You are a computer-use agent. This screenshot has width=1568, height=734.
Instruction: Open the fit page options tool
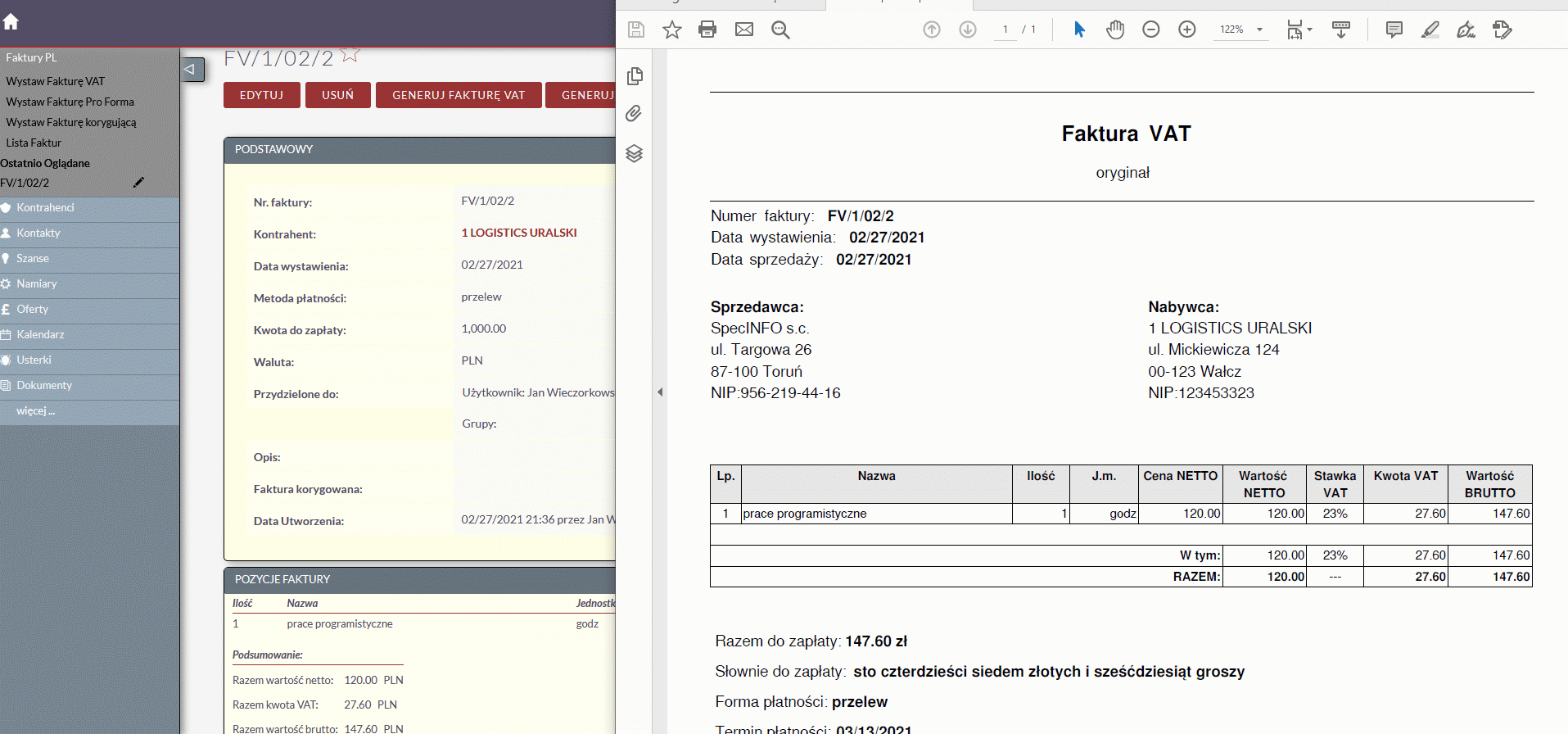click(x=1299, y=29)
